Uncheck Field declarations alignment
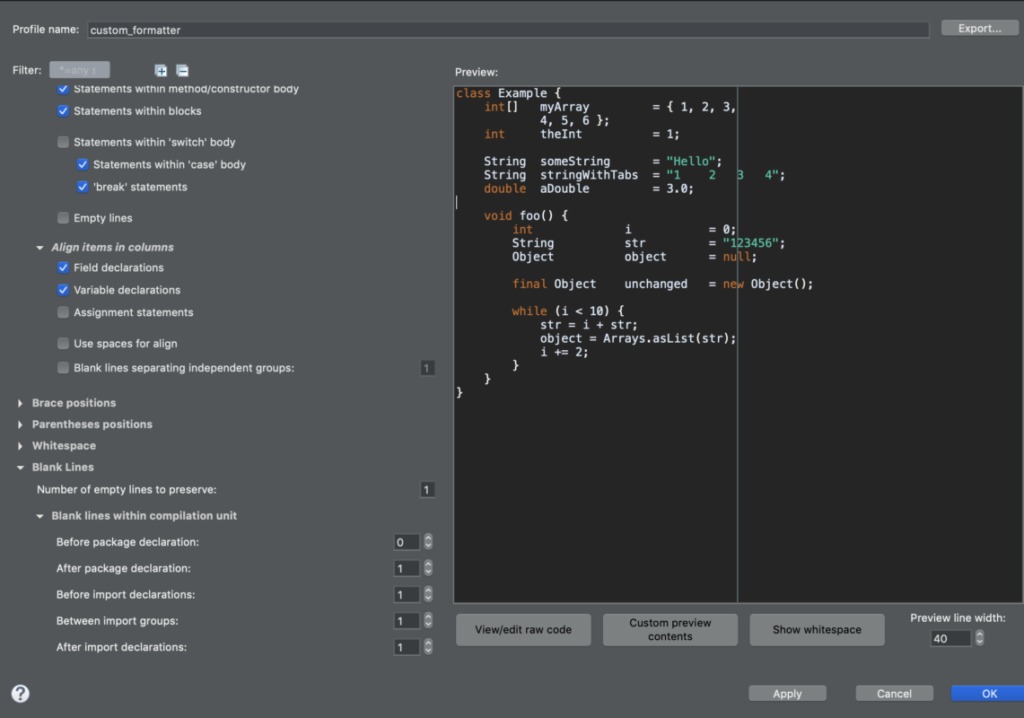1024x718 pixels. click(64, 268)
